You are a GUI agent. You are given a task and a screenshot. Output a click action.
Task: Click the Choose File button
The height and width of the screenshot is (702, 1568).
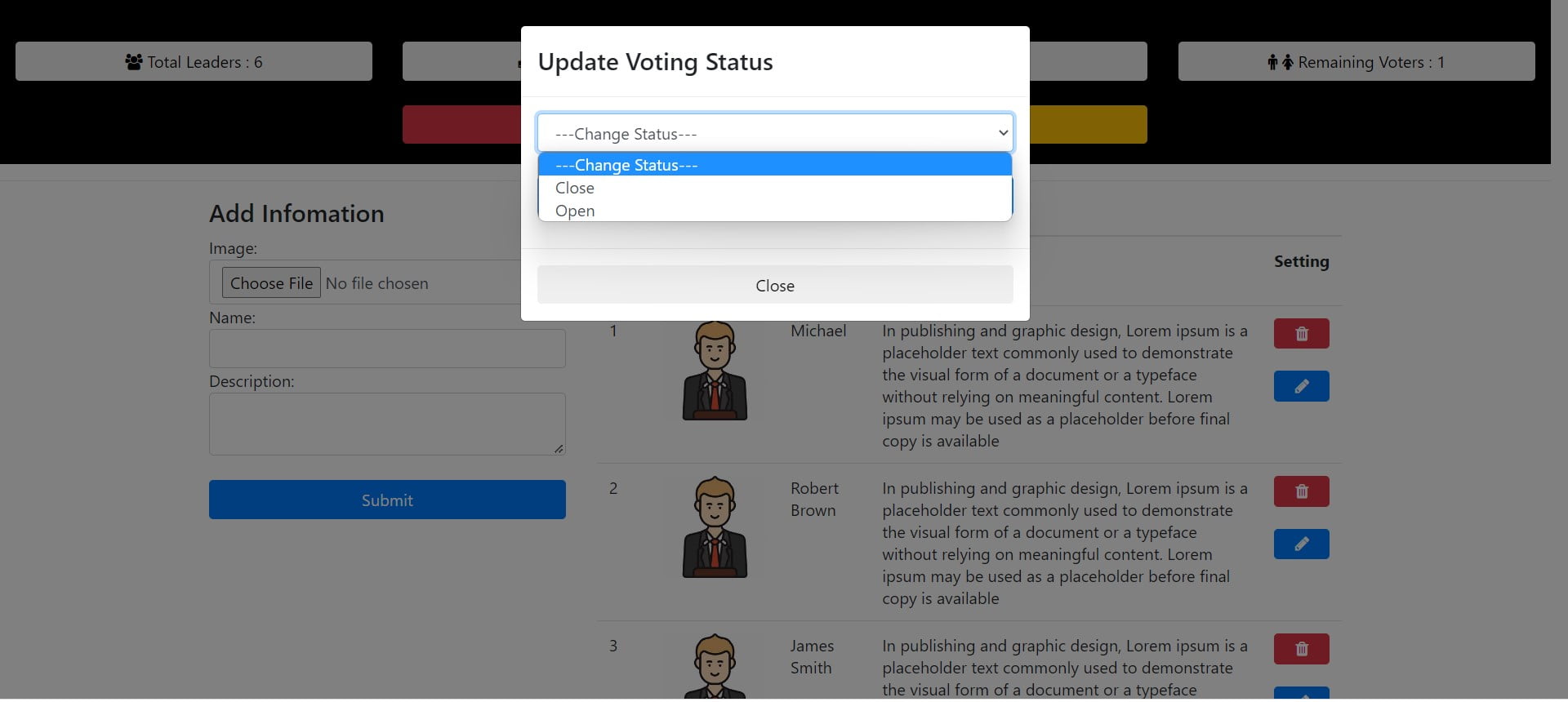(x=271, y=283)
